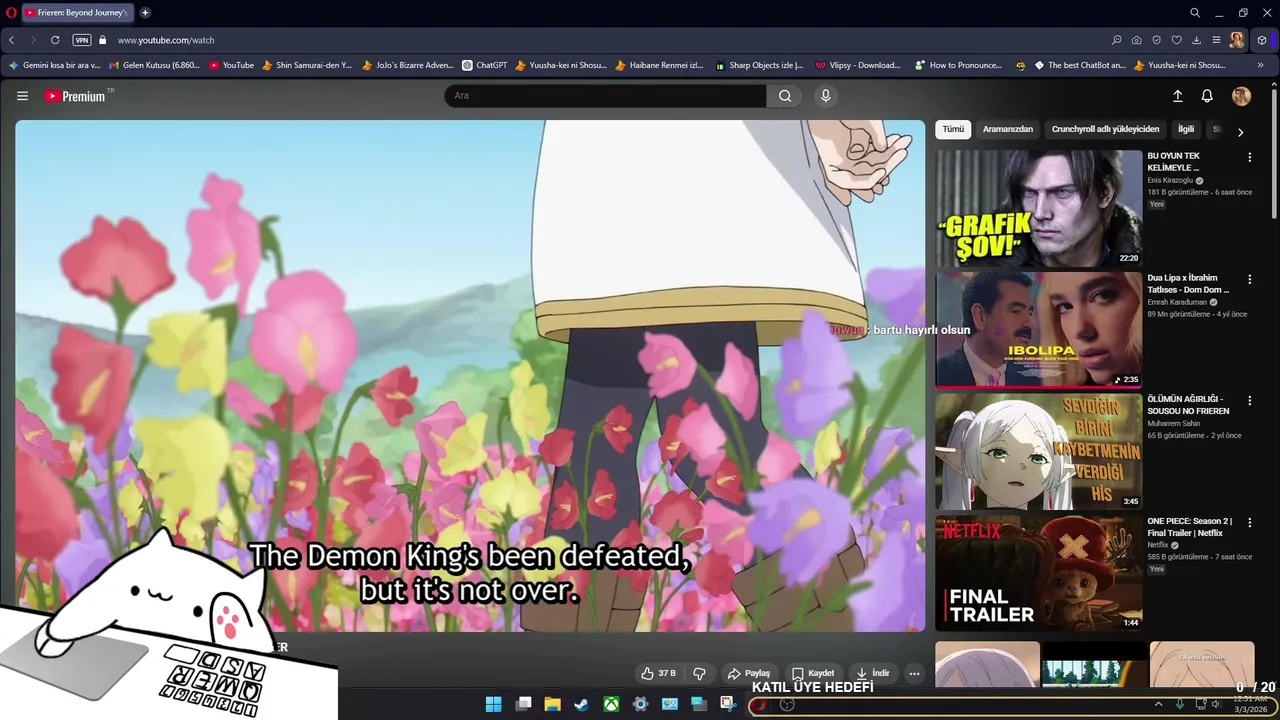Open more actions ellipsis under video
The image size is (1280, 720).
(x=914, y=673)
